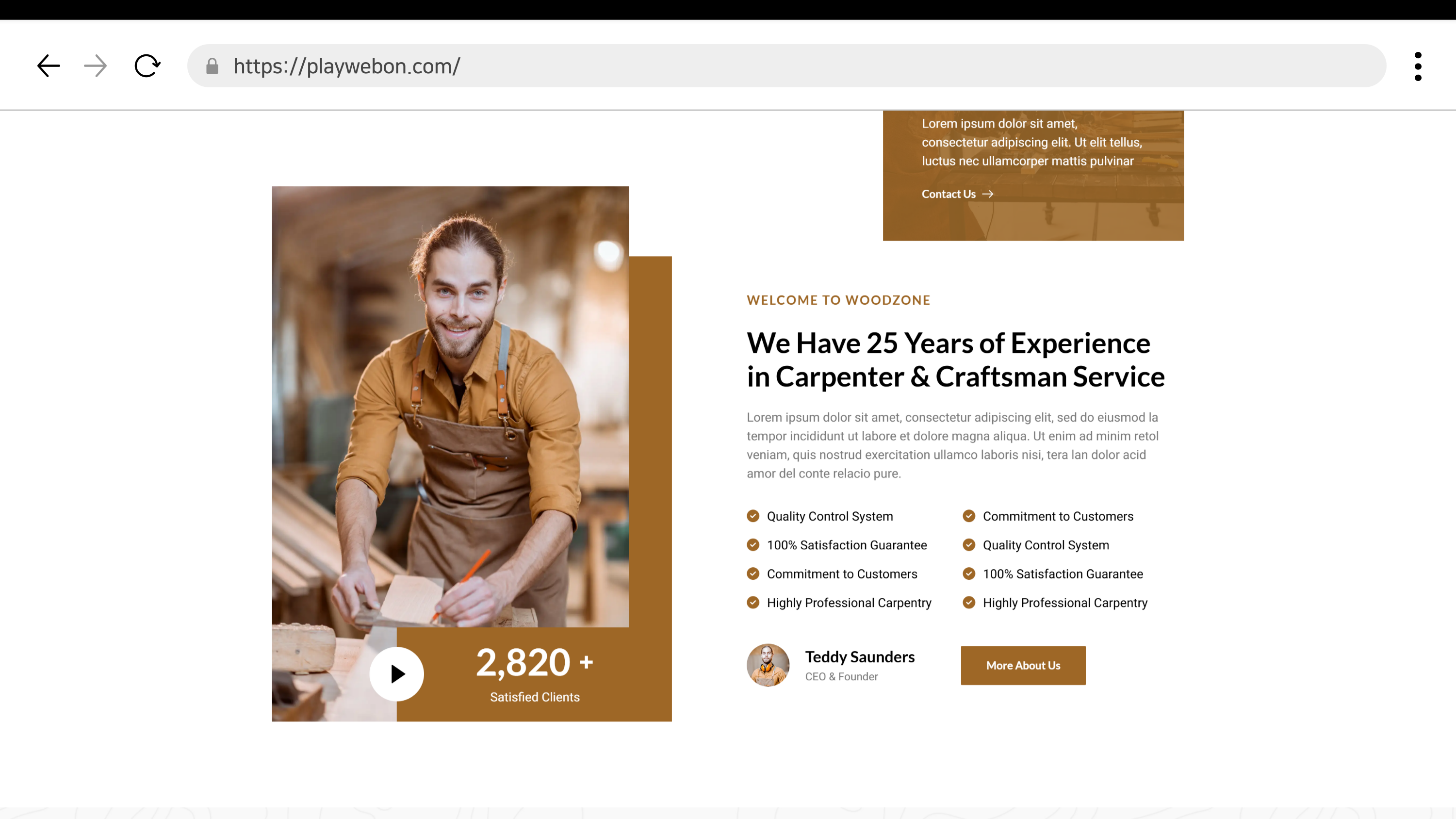Open the Contact Us link
The width and height of the screenshot is (1456, 819).
click(949, 194)
